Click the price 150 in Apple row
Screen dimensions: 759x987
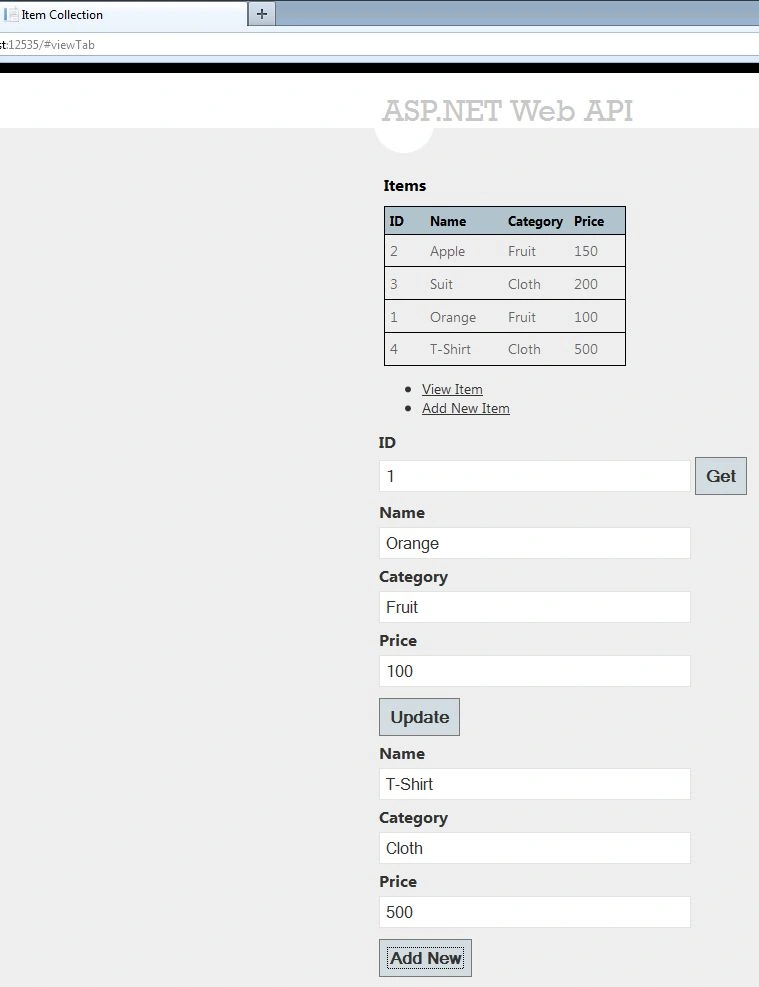[x=586, y=251]
